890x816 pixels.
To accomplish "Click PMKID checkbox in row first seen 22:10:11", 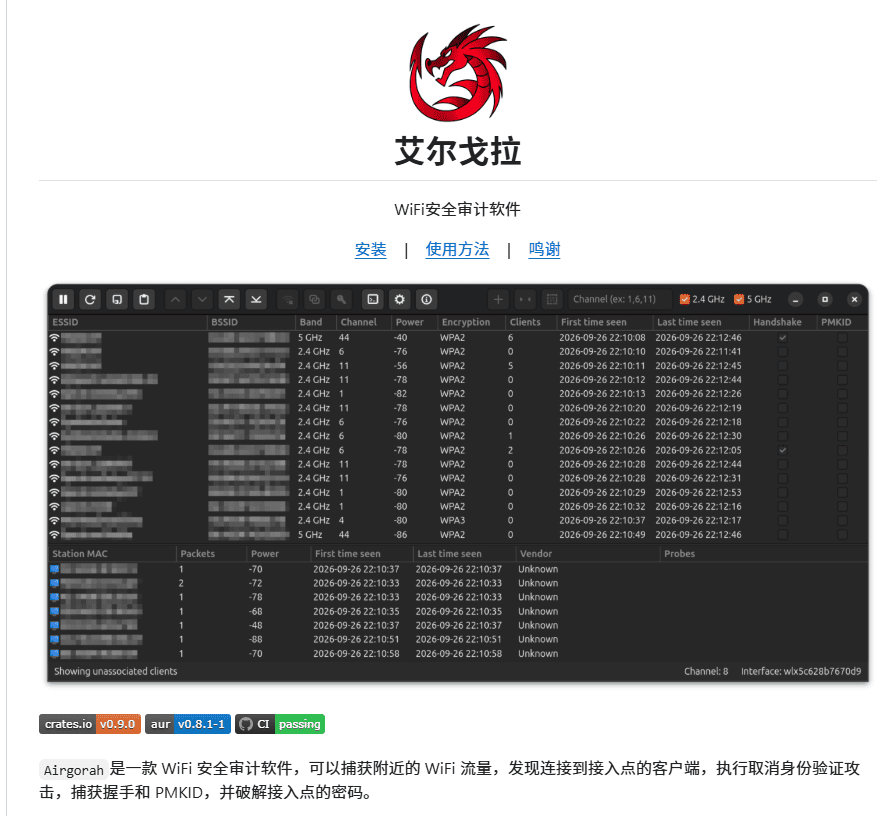I will [x=842, y=366].
